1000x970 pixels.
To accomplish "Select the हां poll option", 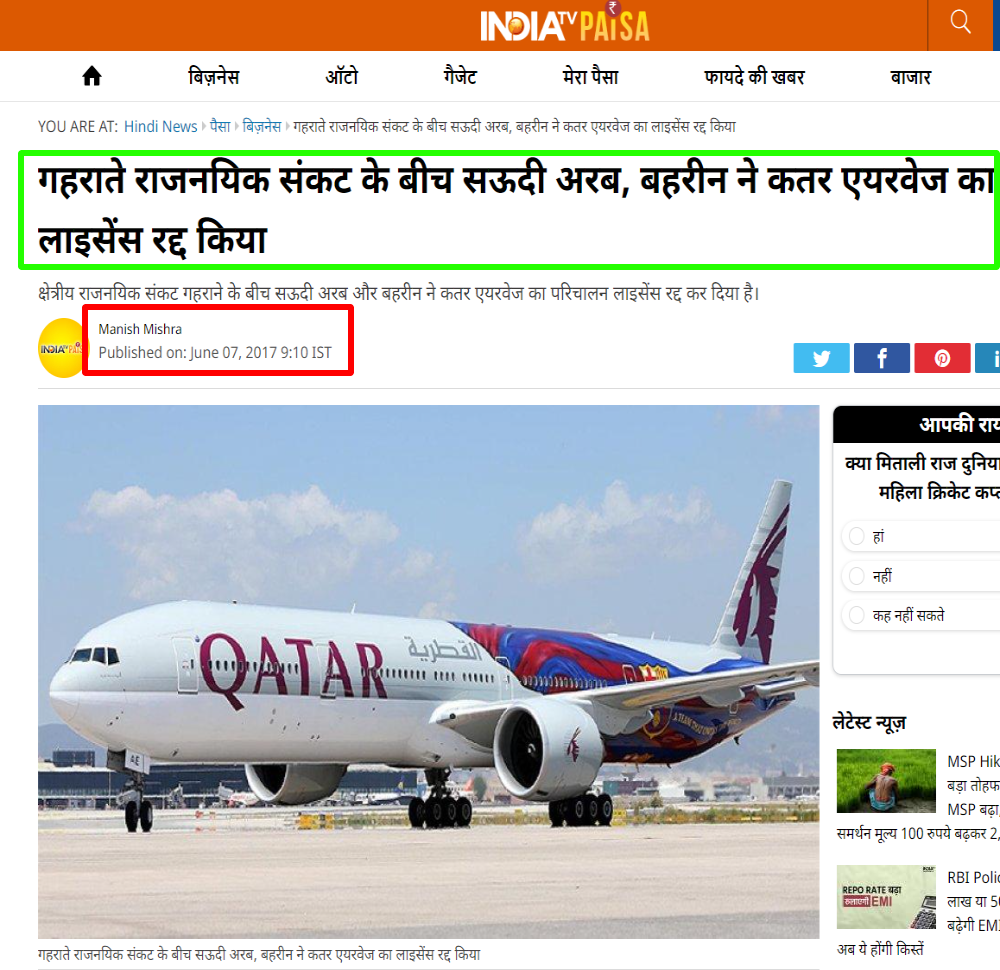I will [x=857, y=536].
